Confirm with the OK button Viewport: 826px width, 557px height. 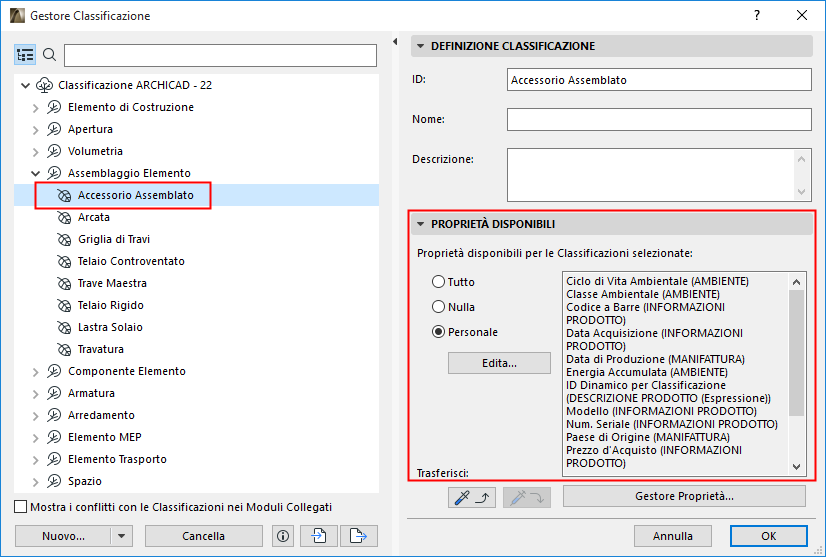coord(769,536)
